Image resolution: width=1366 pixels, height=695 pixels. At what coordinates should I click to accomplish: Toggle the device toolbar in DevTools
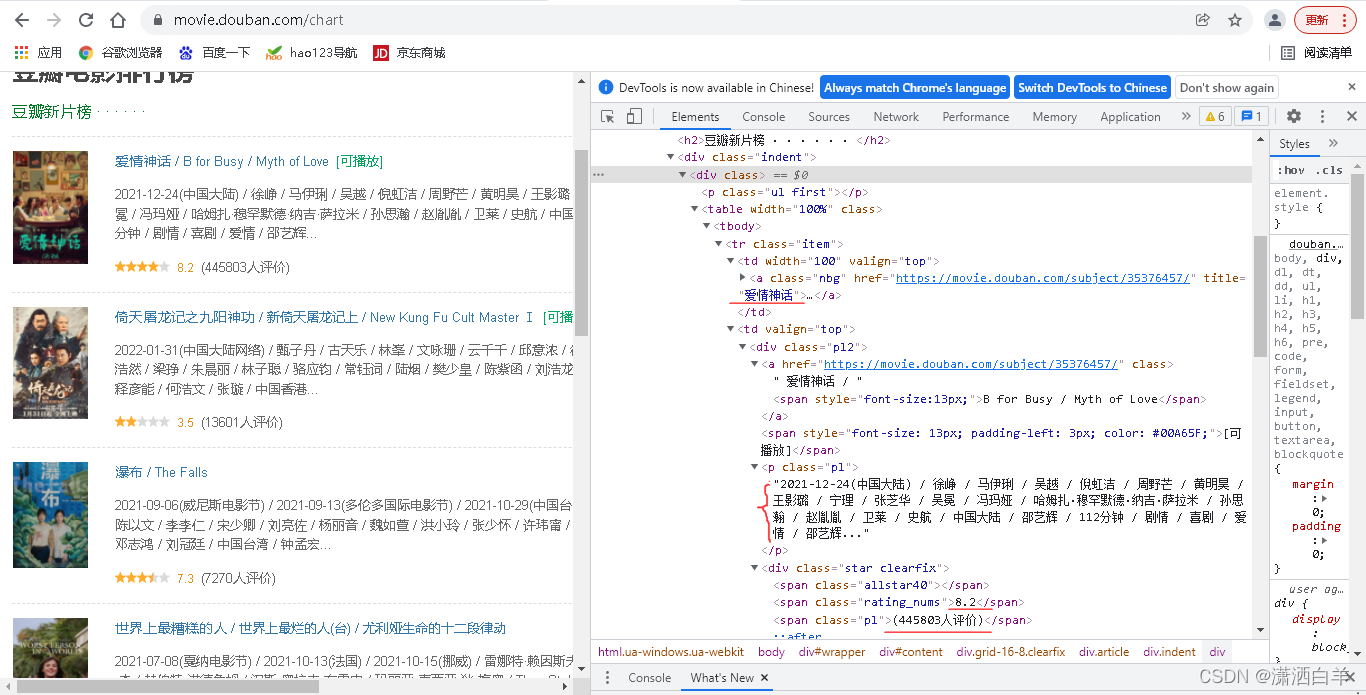point(634,117)
